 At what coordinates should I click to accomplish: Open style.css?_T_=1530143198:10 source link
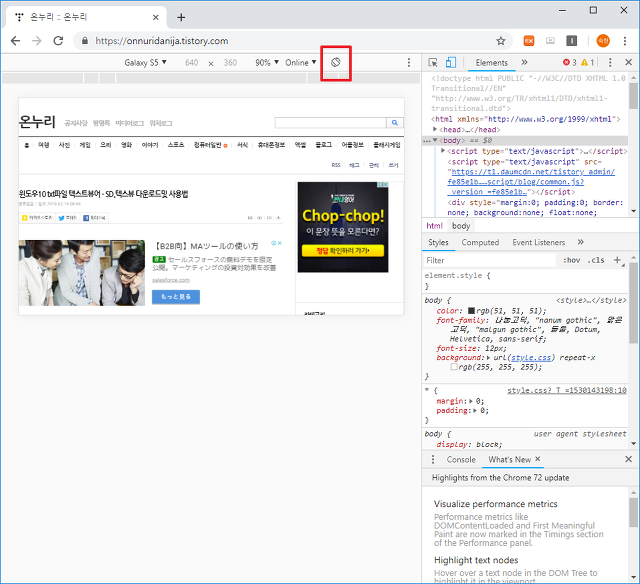pyautogui.click(x=567, y=390)
